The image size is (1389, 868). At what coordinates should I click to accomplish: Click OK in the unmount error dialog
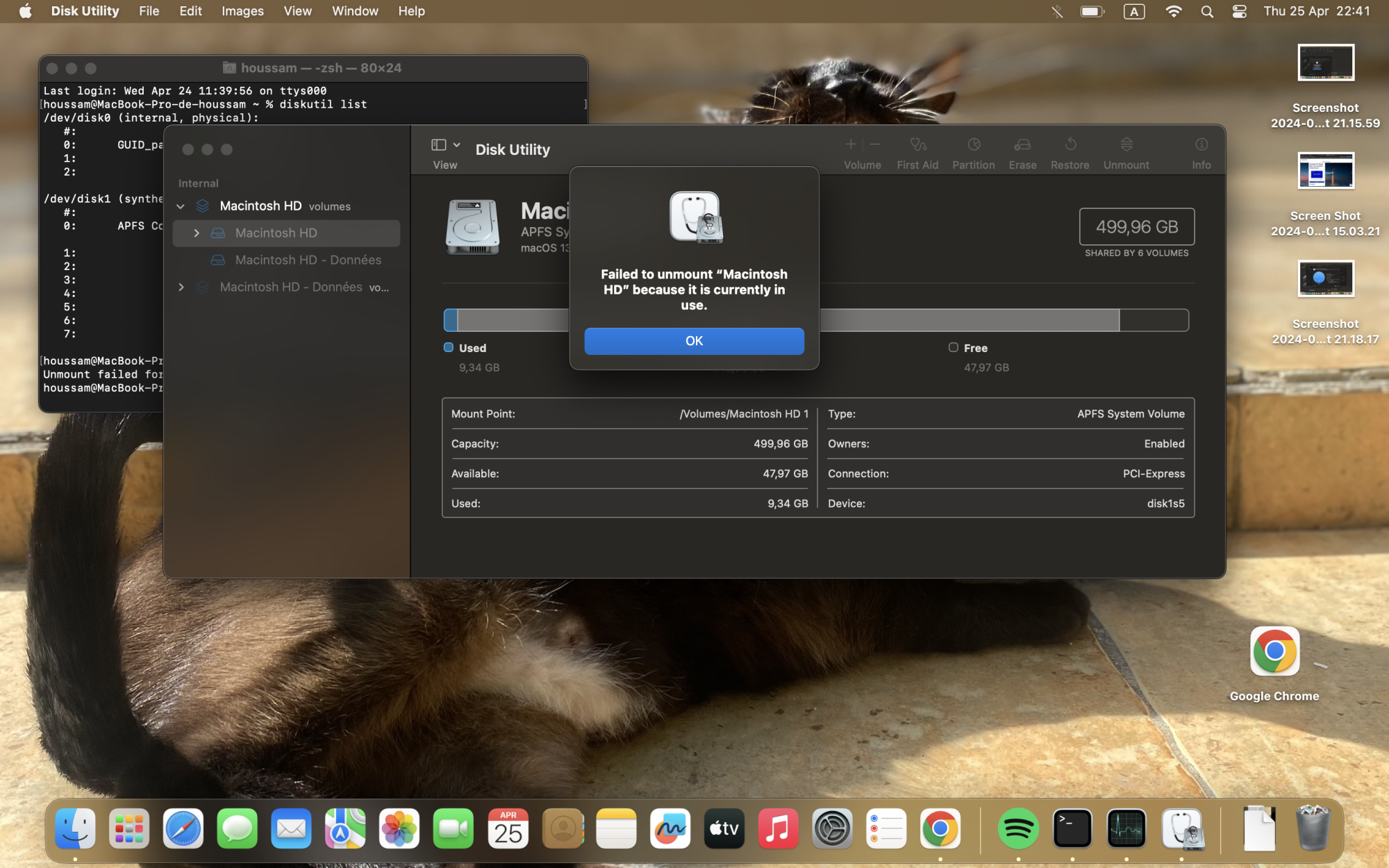[x=694, y=341]
